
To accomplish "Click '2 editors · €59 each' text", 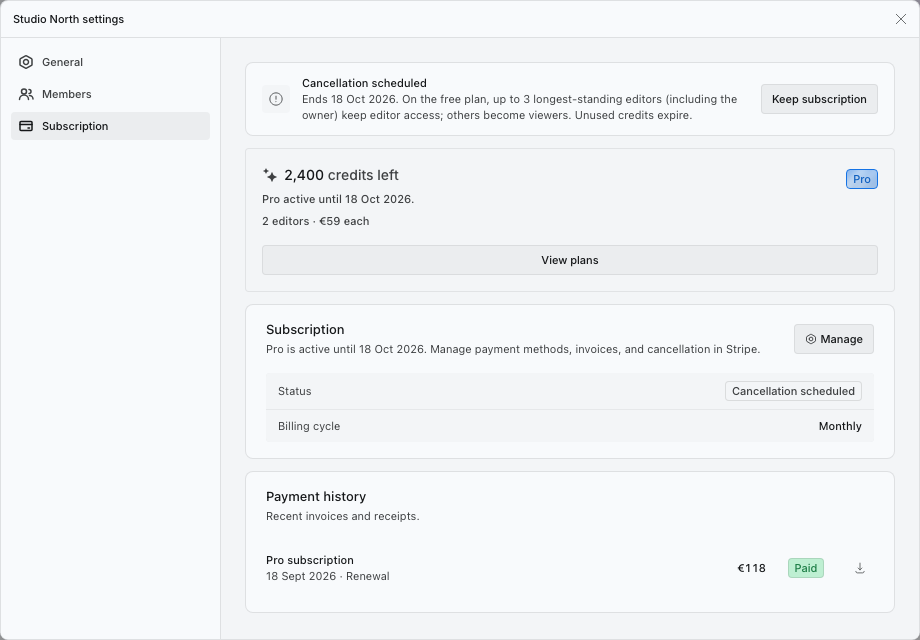I will click(316, 221).
